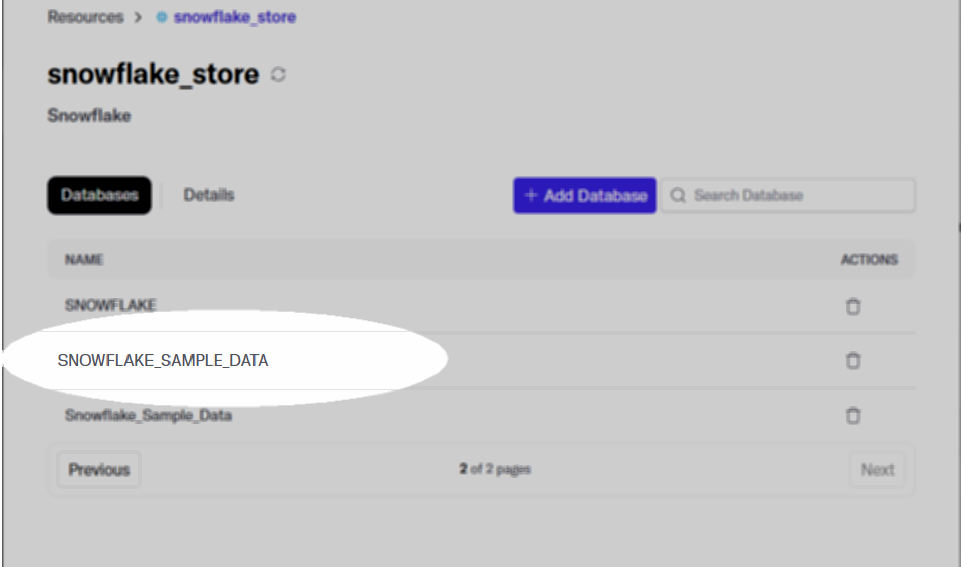Click the refresh icon beside snowflake_store title
Screen dimensions: 961x567
[278, 75]
